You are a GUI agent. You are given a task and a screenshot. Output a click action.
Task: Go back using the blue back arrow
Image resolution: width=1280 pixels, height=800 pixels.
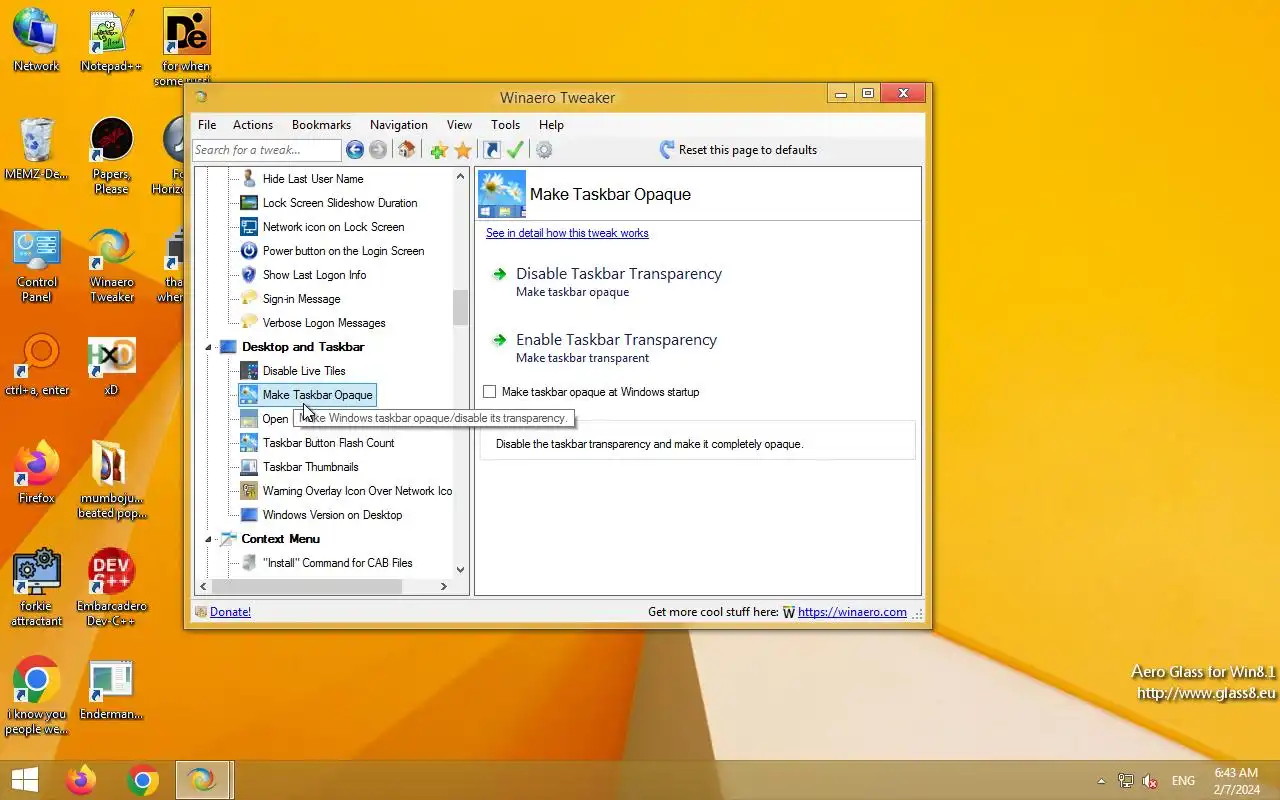coord(355,150)
